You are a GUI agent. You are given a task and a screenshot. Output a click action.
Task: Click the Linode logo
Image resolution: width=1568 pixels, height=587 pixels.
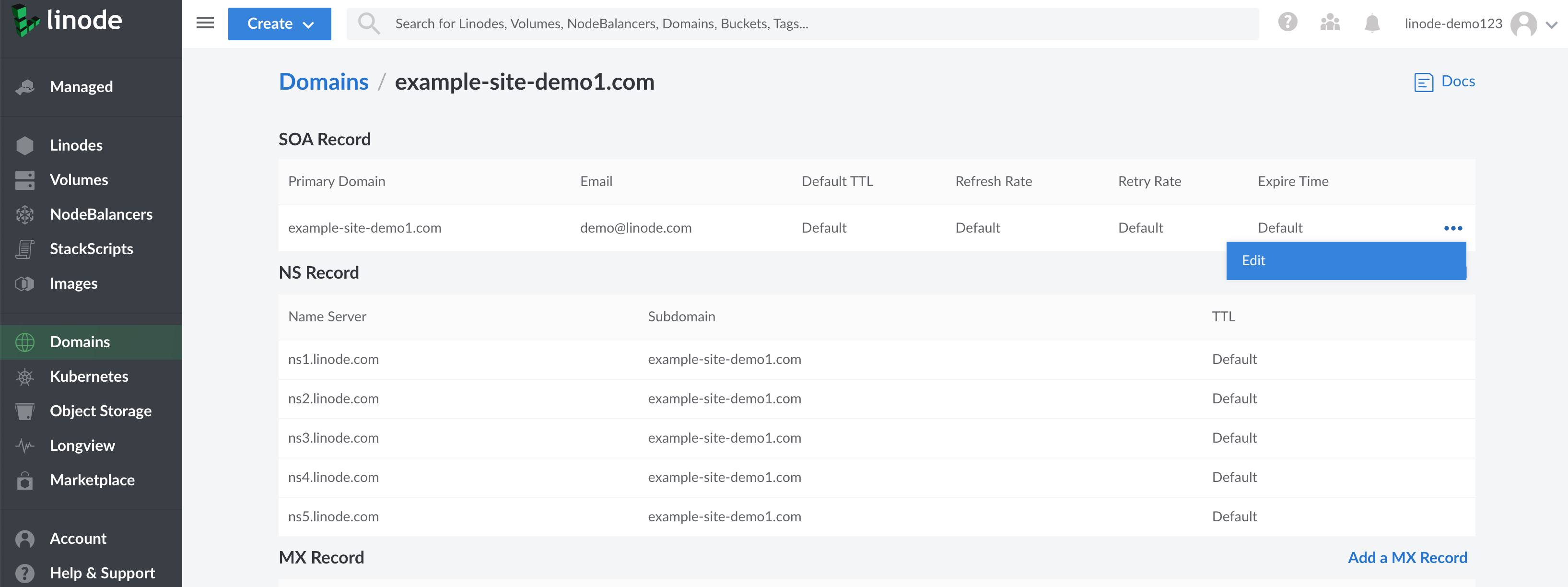[x=67, y=20]
